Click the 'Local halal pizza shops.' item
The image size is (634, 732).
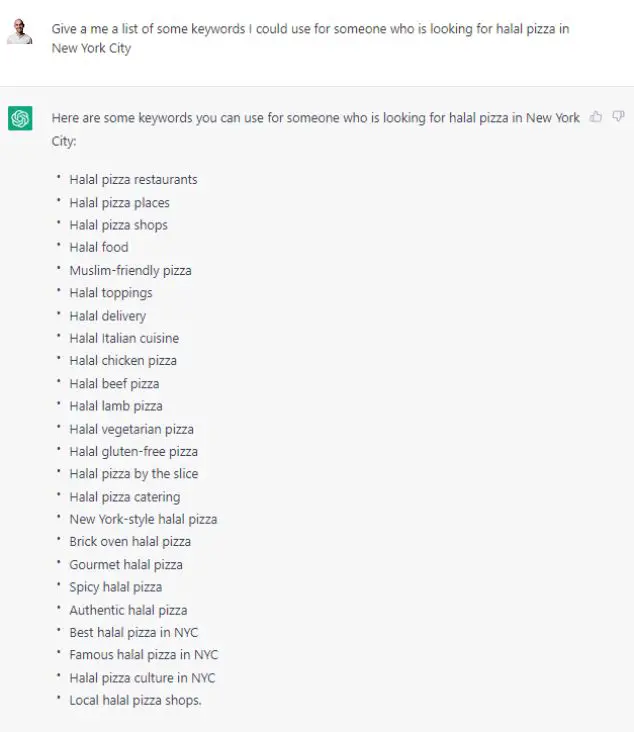[x=135, y=700]
